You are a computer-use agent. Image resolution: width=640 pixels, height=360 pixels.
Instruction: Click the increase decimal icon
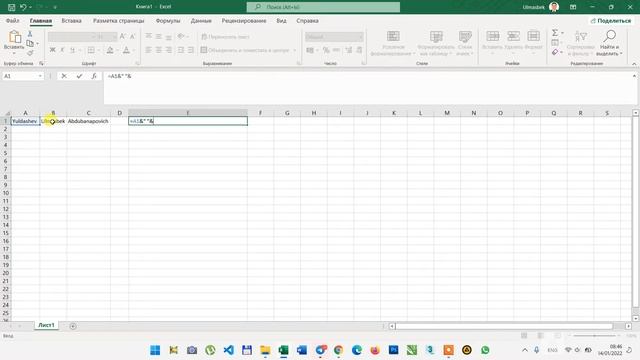click(349, 50)
